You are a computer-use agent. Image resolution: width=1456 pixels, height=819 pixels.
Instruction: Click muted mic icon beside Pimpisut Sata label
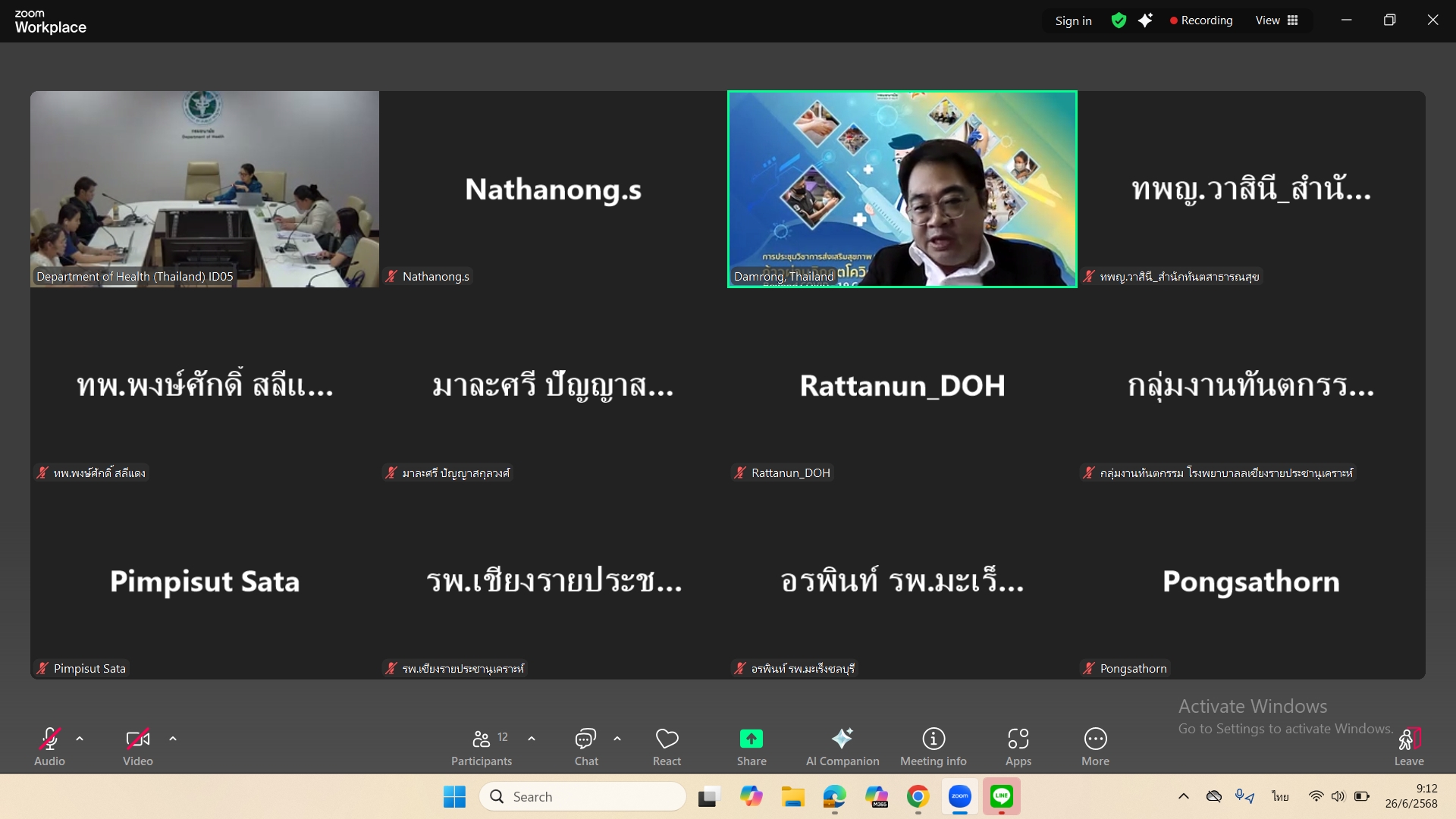[x=42, y=668]
